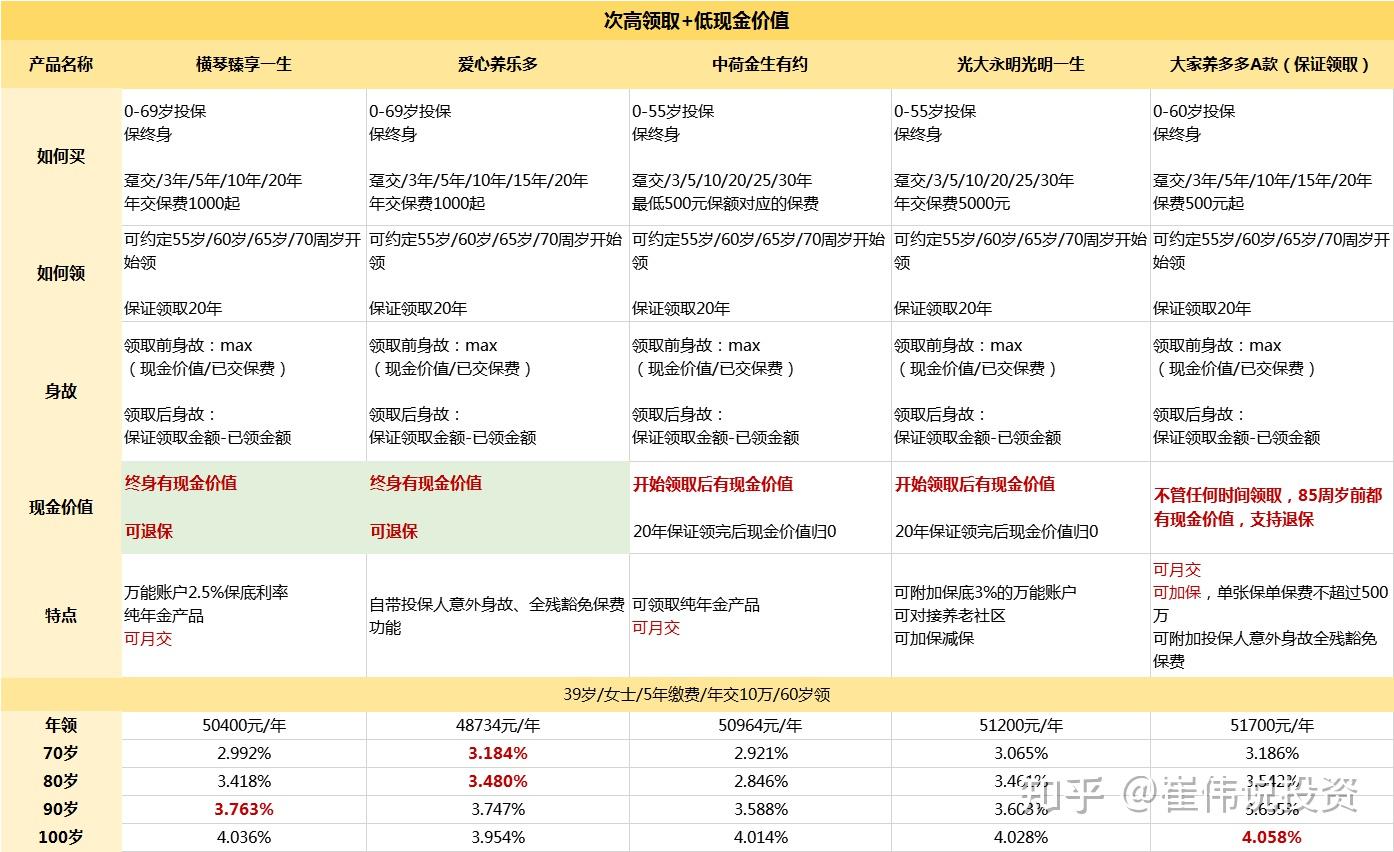This screenshot has height=852, width=1394.
Task: Select the 特点 row label
Action: pyautogui.click(x=61, y=615)
